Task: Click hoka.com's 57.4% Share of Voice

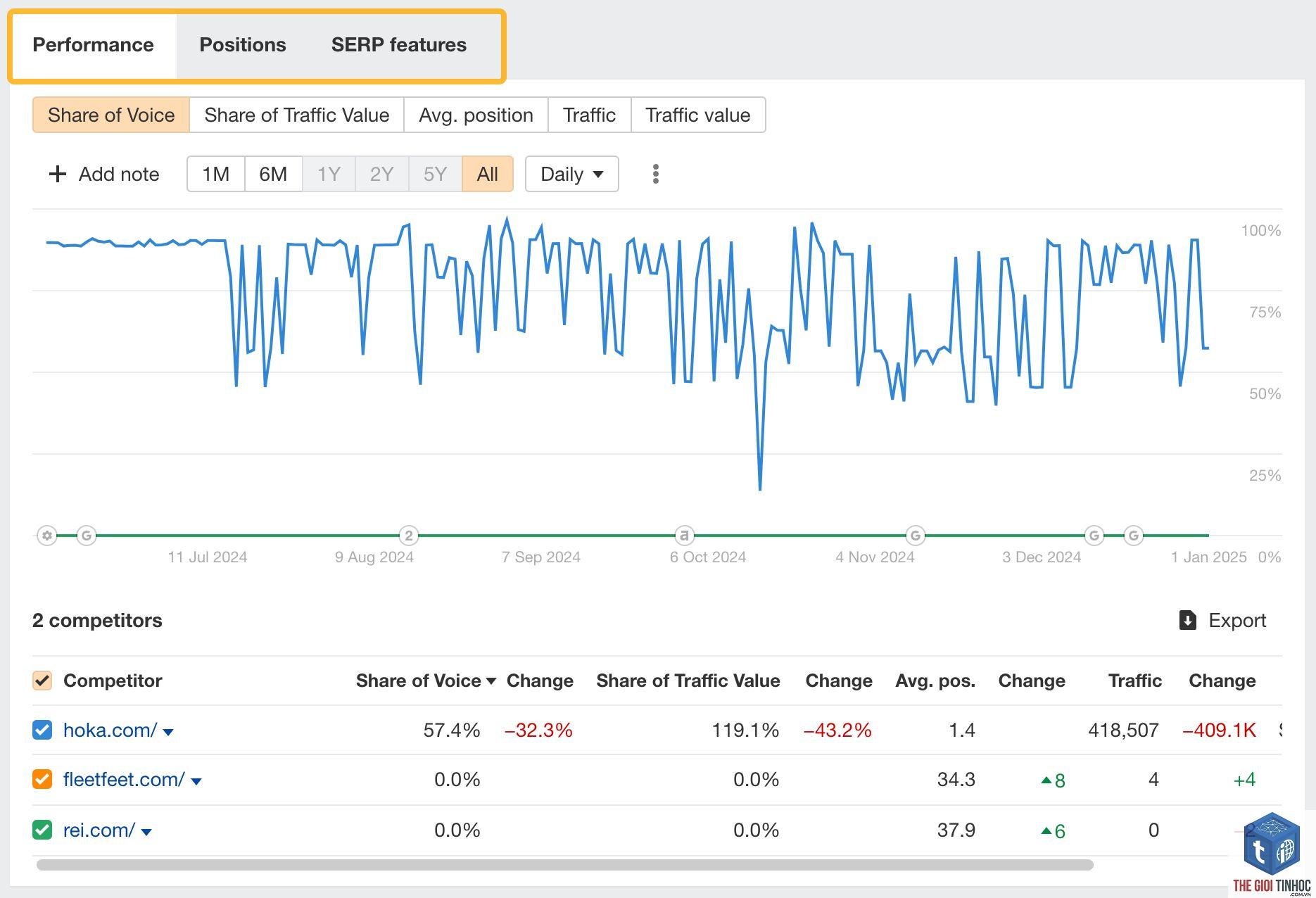Action: [x=452, y=730]
